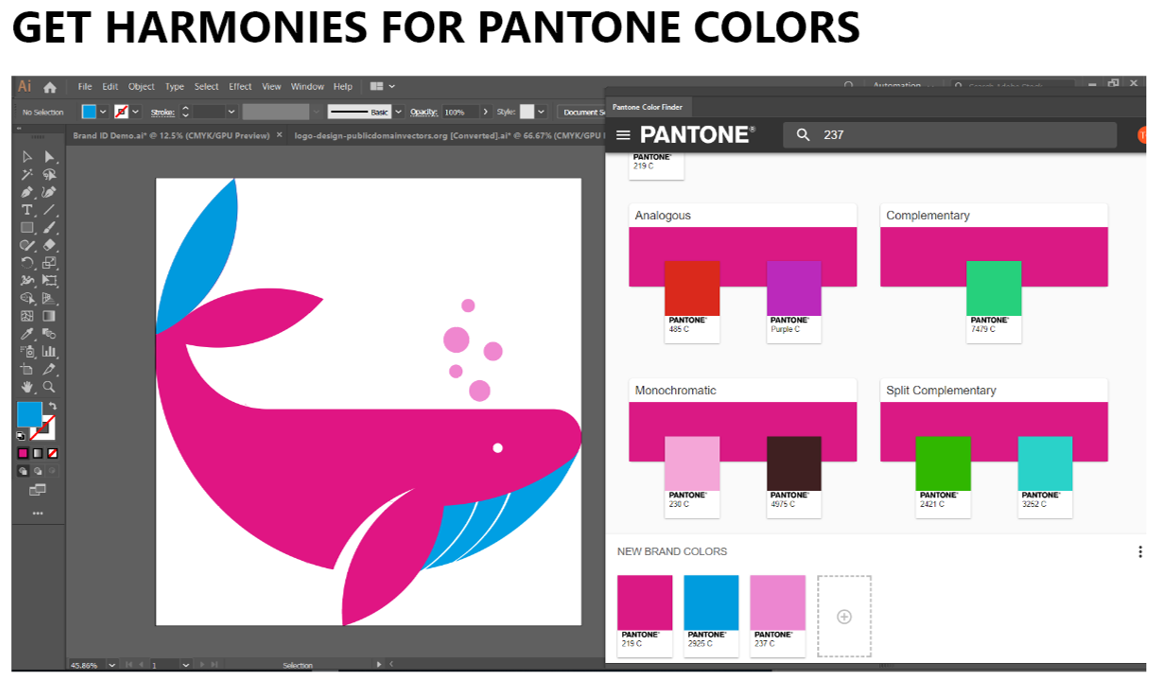Open the Object menu
The image size is (1160, 686).
[x=141, y=87]
